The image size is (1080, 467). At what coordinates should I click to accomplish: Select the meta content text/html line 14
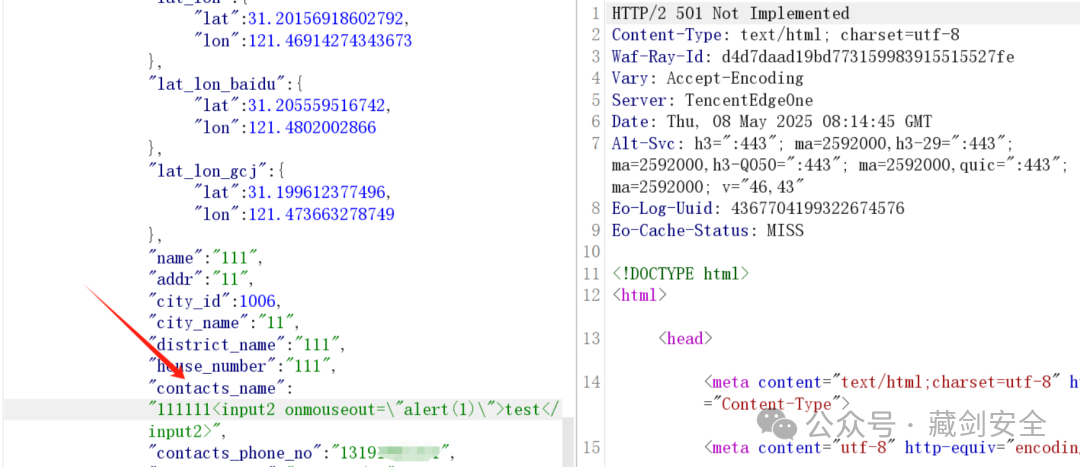[891, 382]
